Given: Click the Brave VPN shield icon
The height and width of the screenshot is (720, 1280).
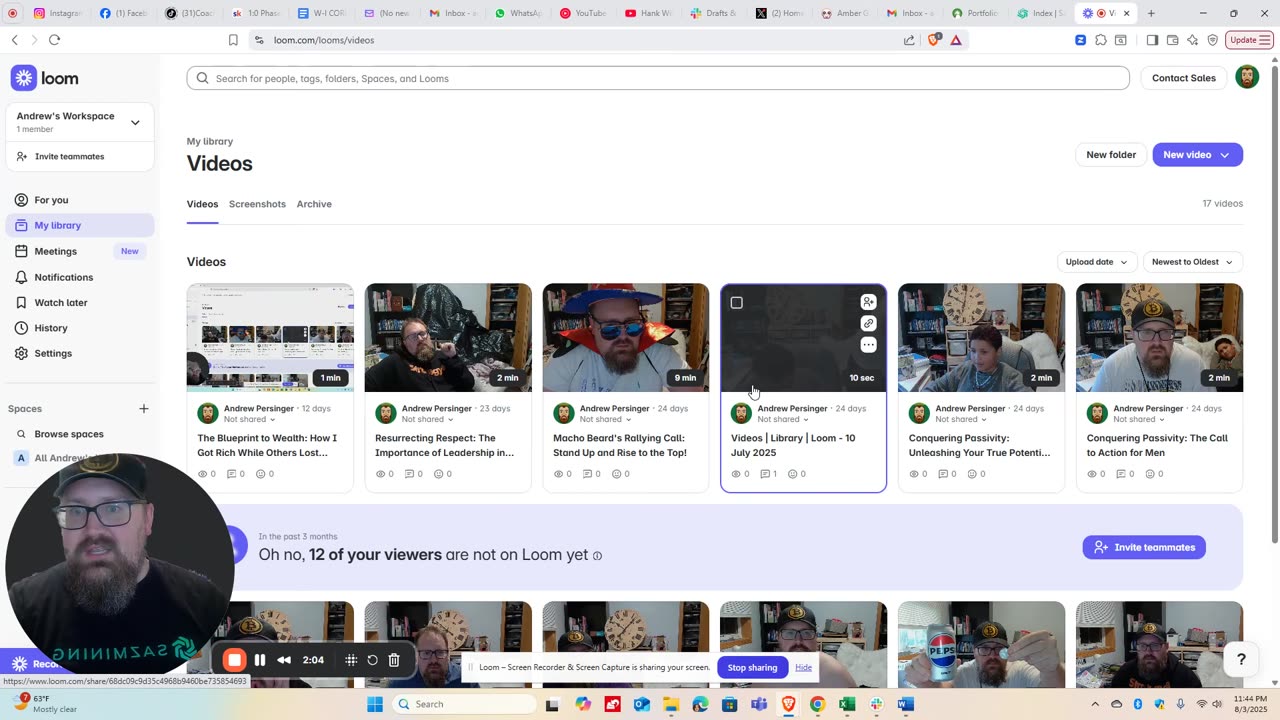Looking at the screenshot, I should [x=1213, y=40].
